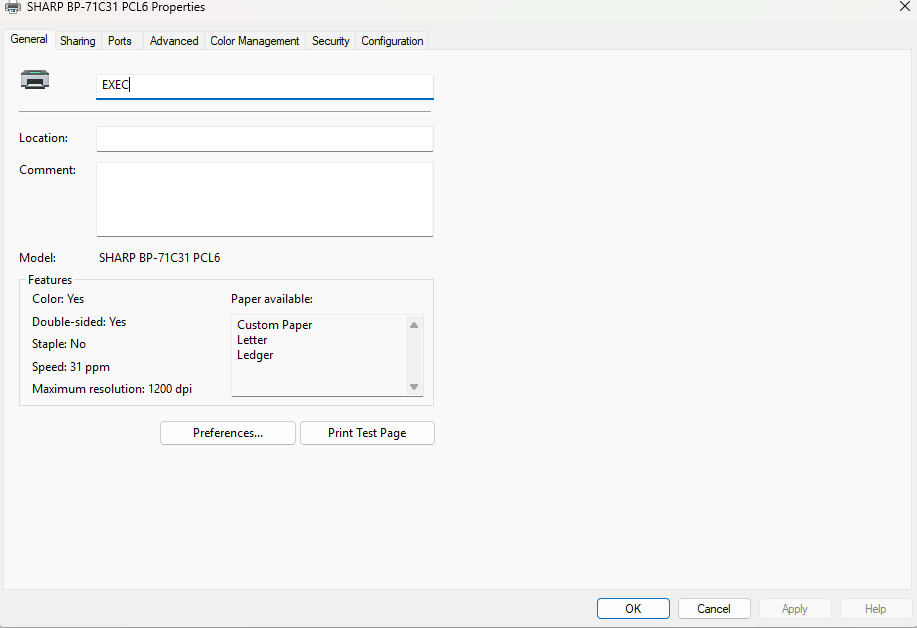The width and height of the screenshot is (917, 628).
Task: Click the 'Double-sided: Yes' feature text
Action: (x=79, y=322)
